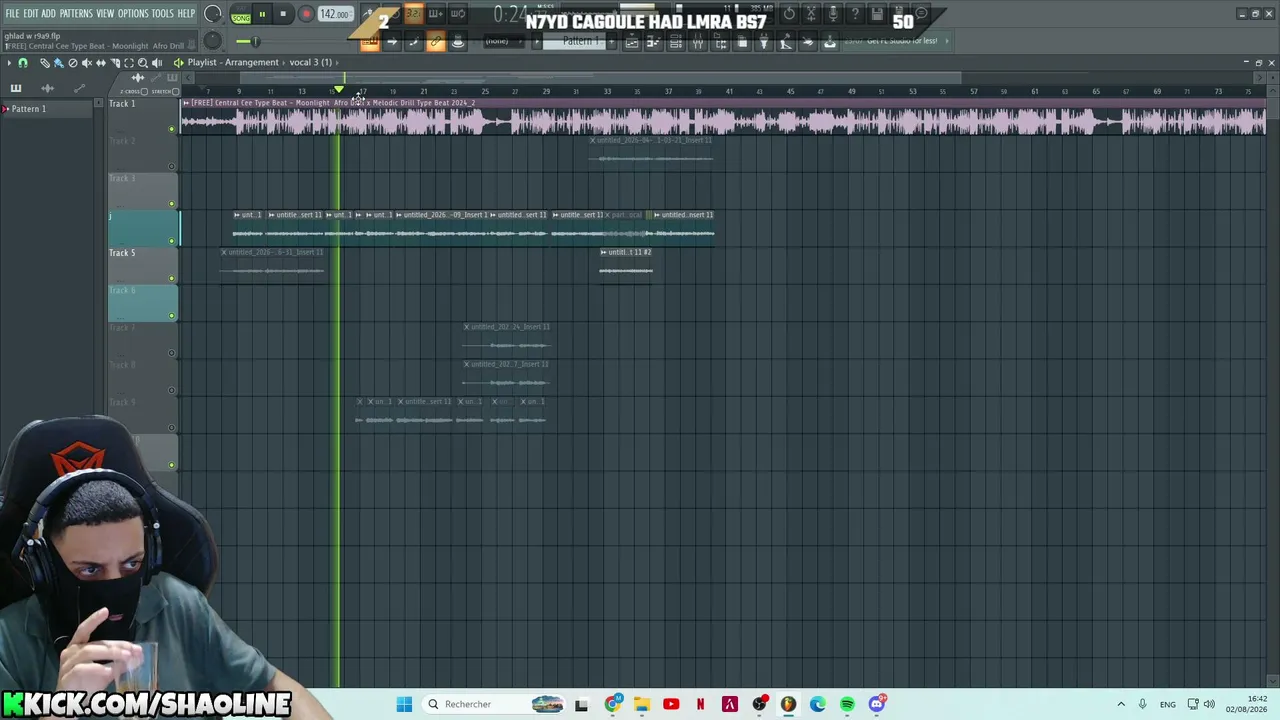1280x720 pixels.
Task: Select the playlist Paint brush tool
Action: (x=58, y=62)
